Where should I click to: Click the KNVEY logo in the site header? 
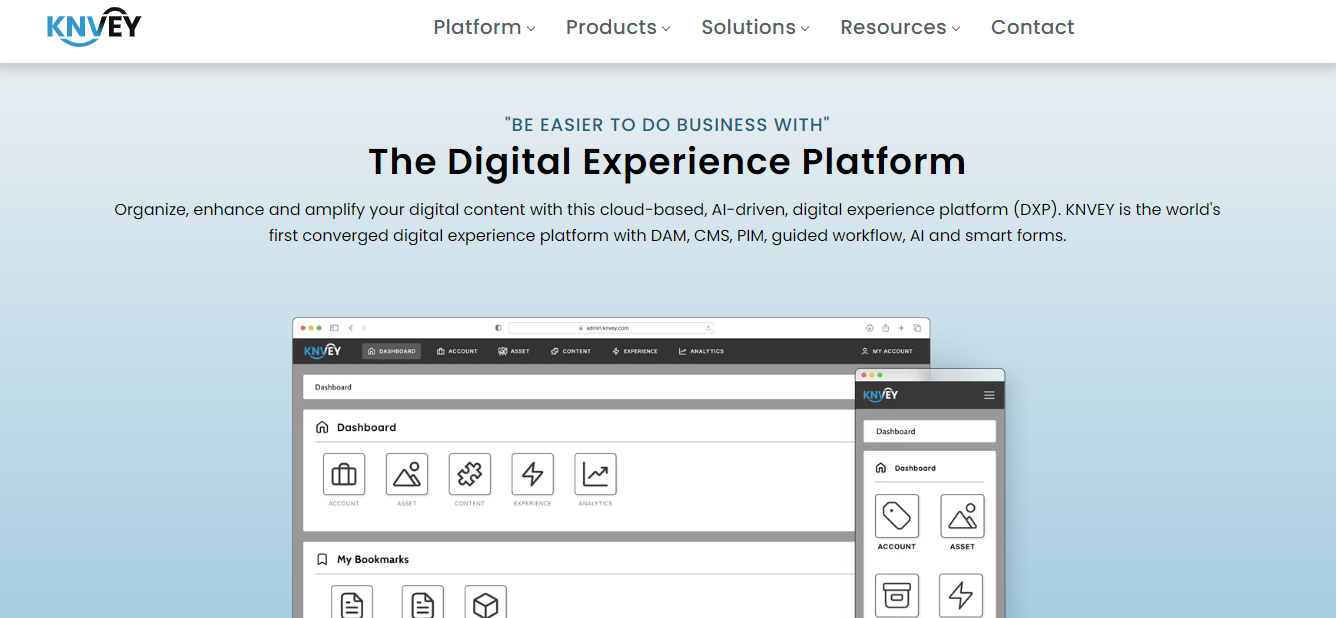(x=94, y=27)
